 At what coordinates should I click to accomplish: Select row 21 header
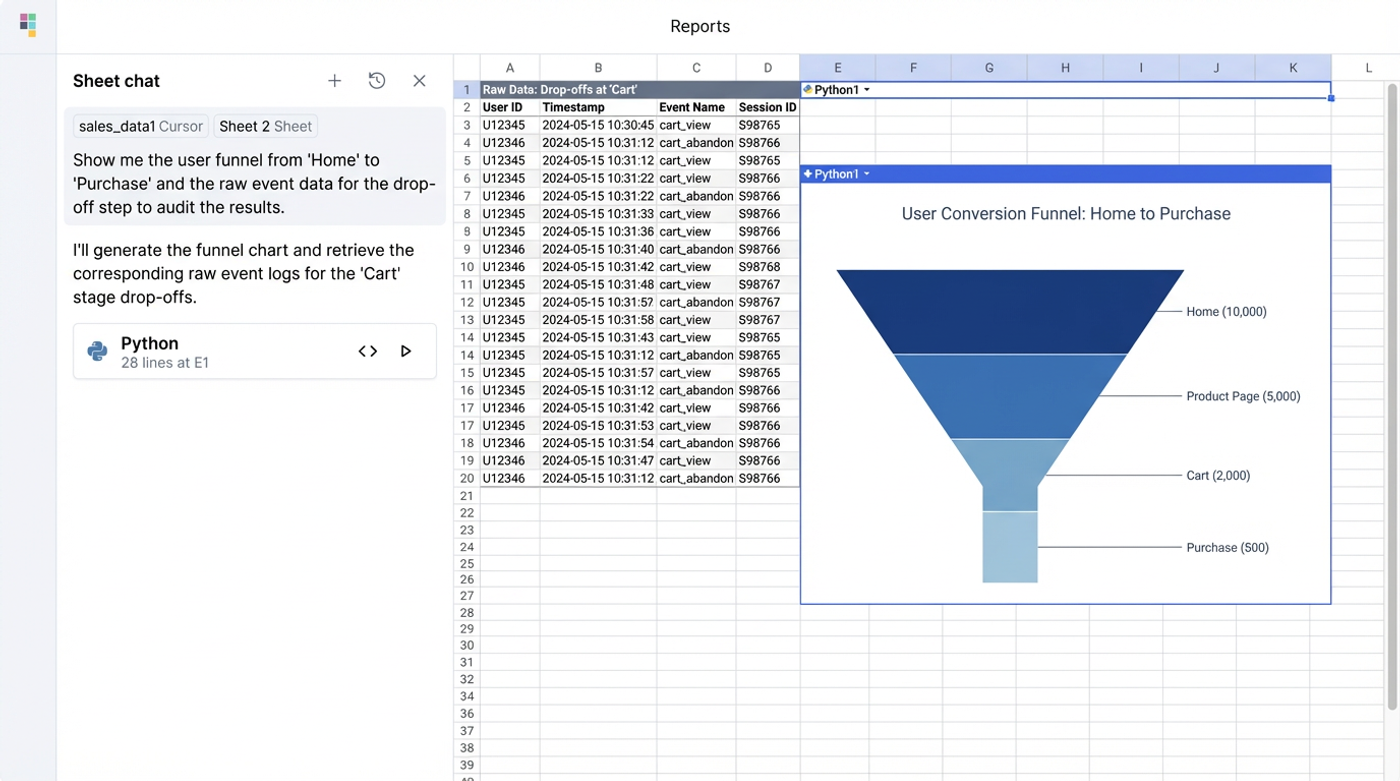(466, 496)
